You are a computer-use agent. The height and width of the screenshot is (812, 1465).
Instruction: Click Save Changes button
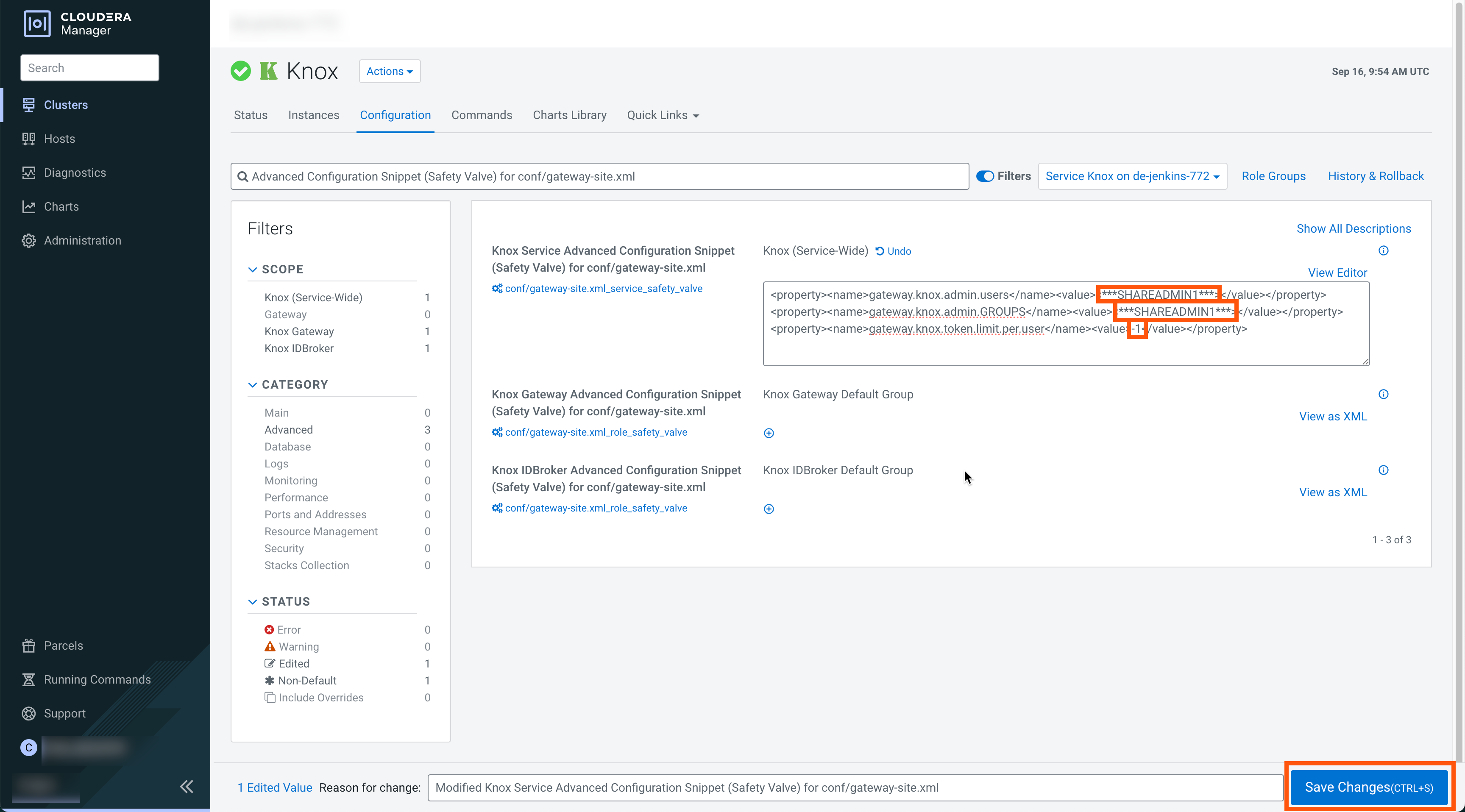point(1368,787)
